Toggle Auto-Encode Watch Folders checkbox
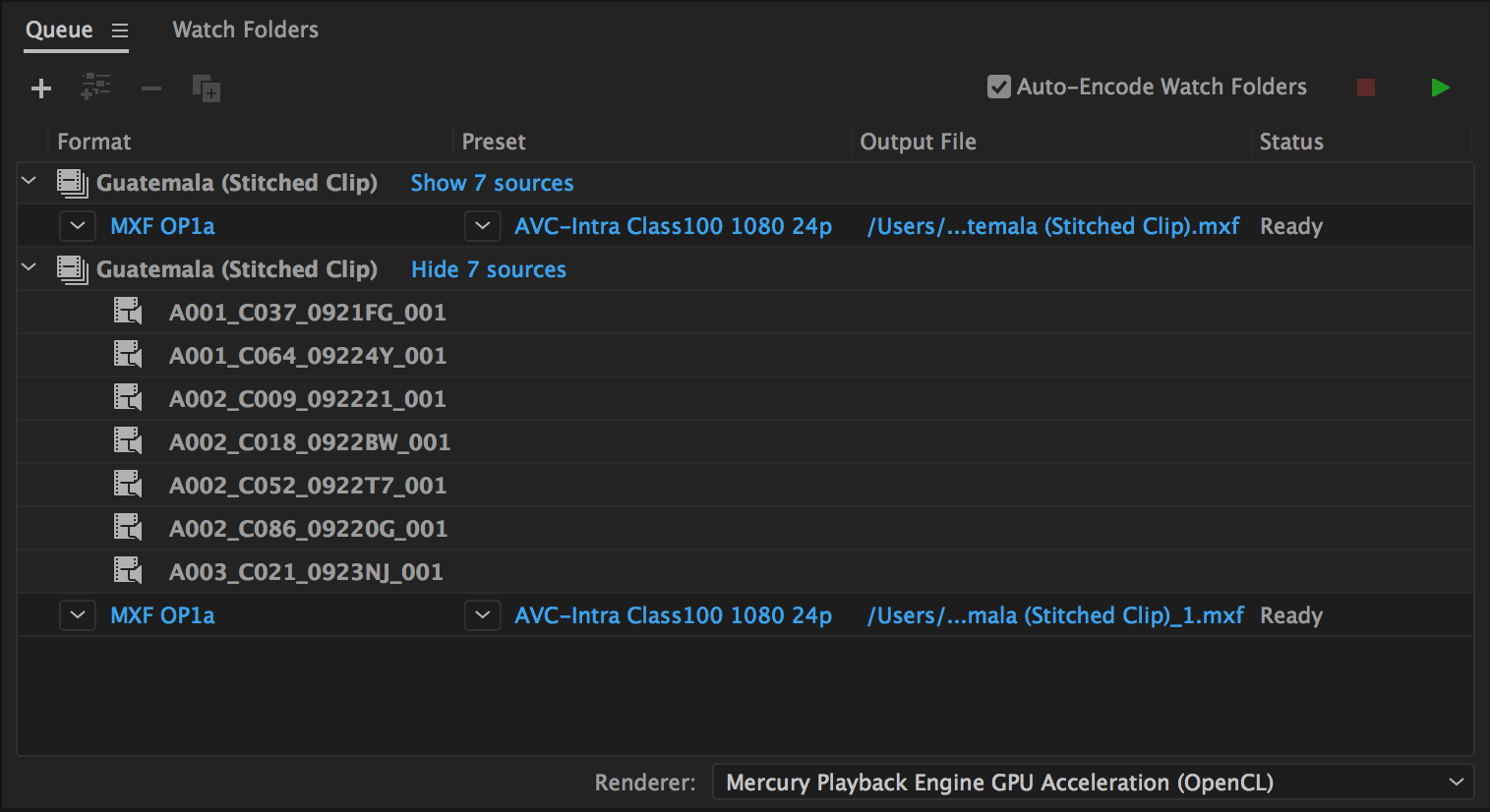Screen dimensions: 1490x812 point(998,87)
